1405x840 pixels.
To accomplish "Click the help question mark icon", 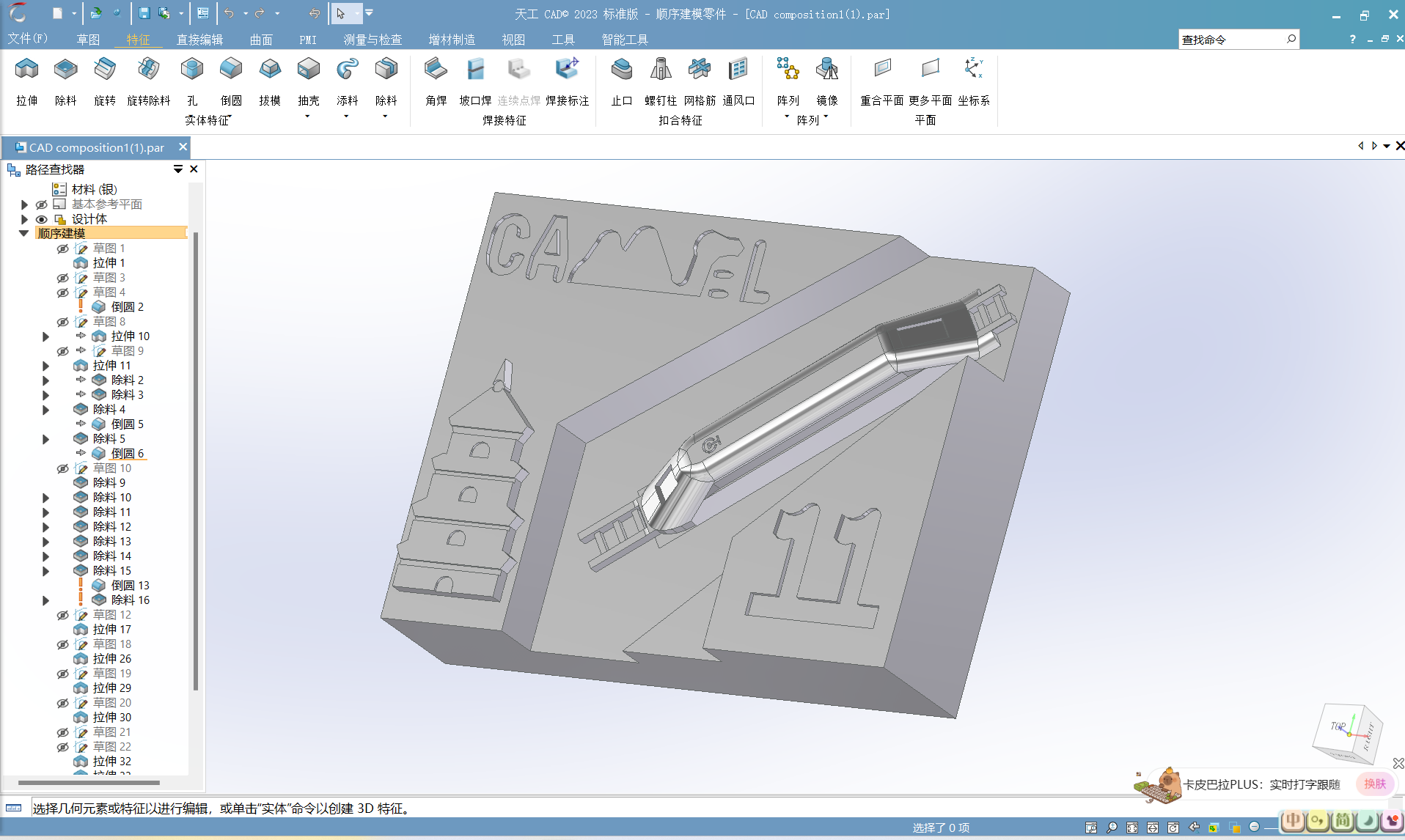I will [x=1352, y=40].
